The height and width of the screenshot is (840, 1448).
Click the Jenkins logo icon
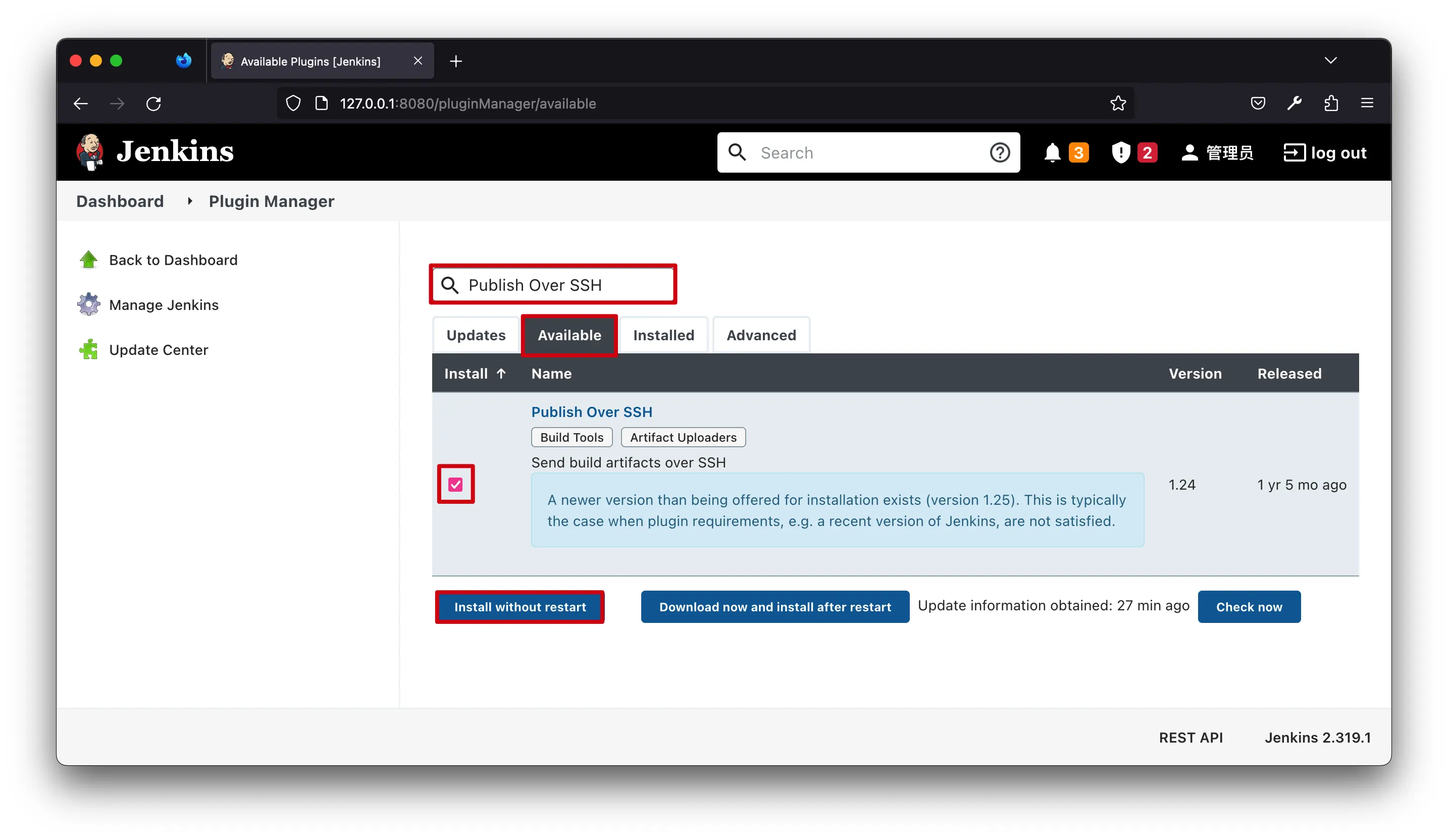click(90, 152)
